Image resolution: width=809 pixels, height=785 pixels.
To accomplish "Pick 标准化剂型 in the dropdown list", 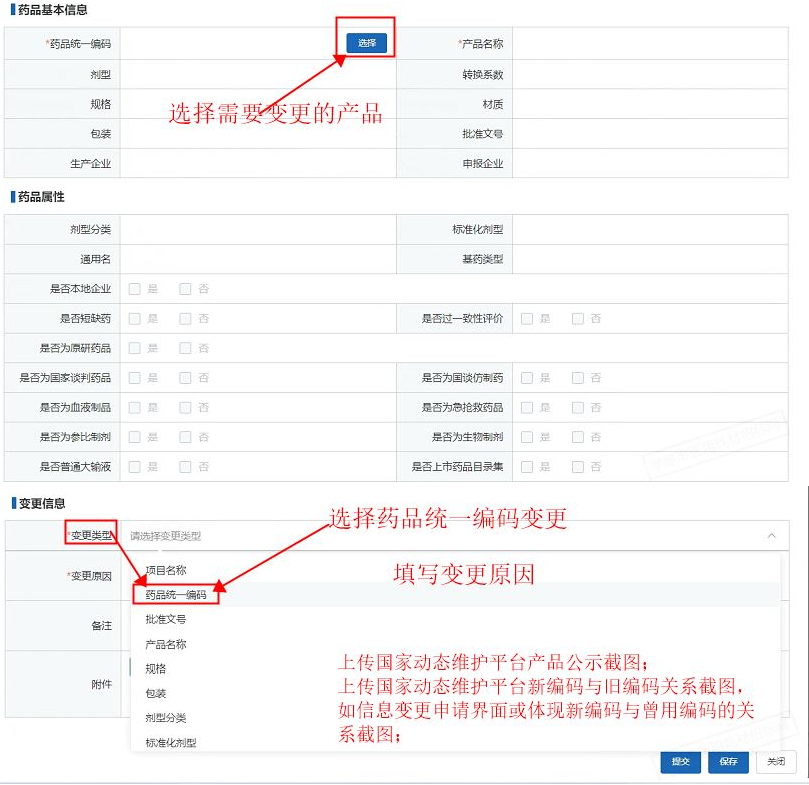I will point(171,743).
